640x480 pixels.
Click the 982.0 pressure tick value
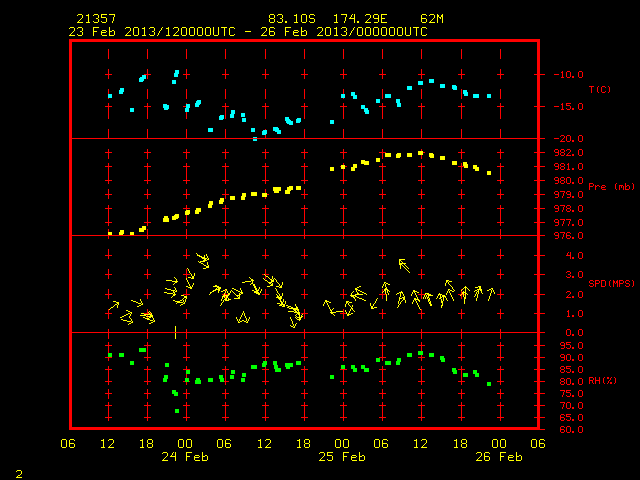[568, 153]
